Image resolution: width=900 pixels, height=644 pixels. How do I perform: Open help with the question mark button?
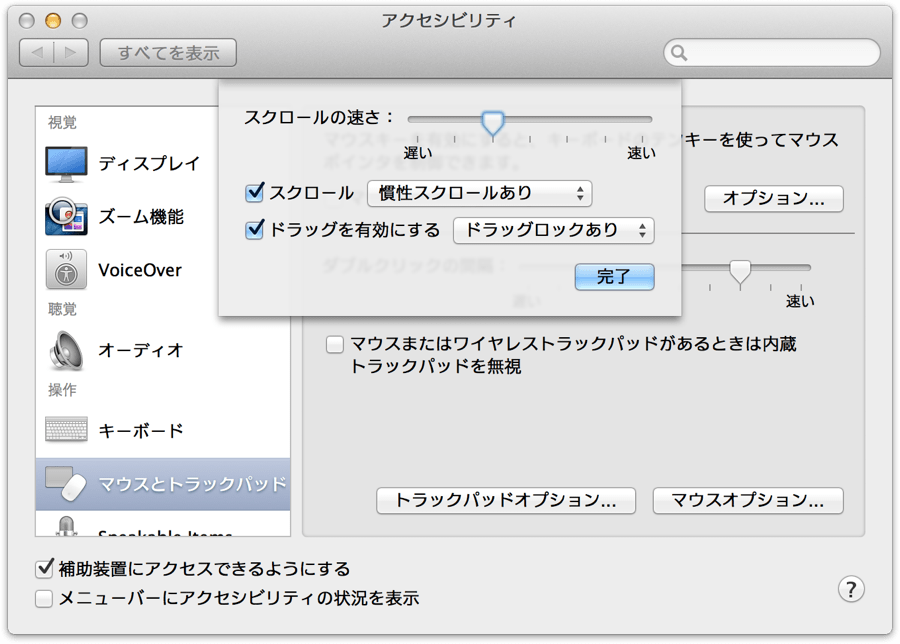point(851,589)
